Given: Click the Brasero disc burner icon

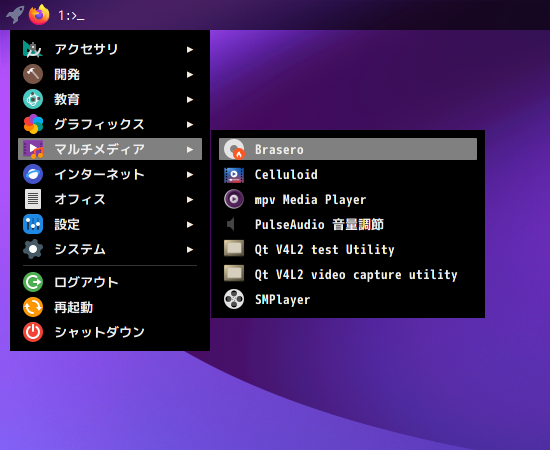Looking at the screenshot, I should (234, 149).
